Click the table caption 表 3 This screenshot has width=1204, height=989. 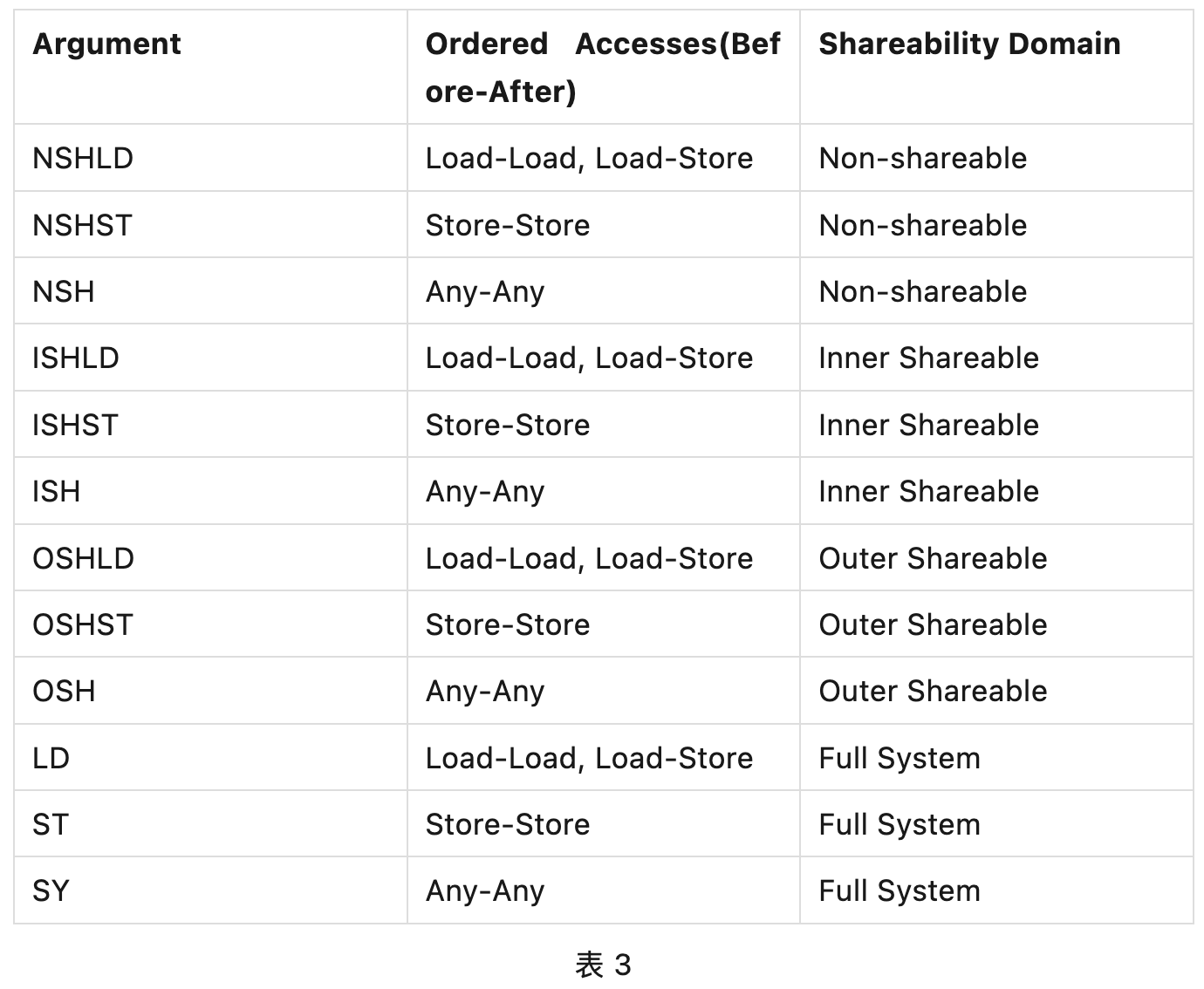[603, 965]
